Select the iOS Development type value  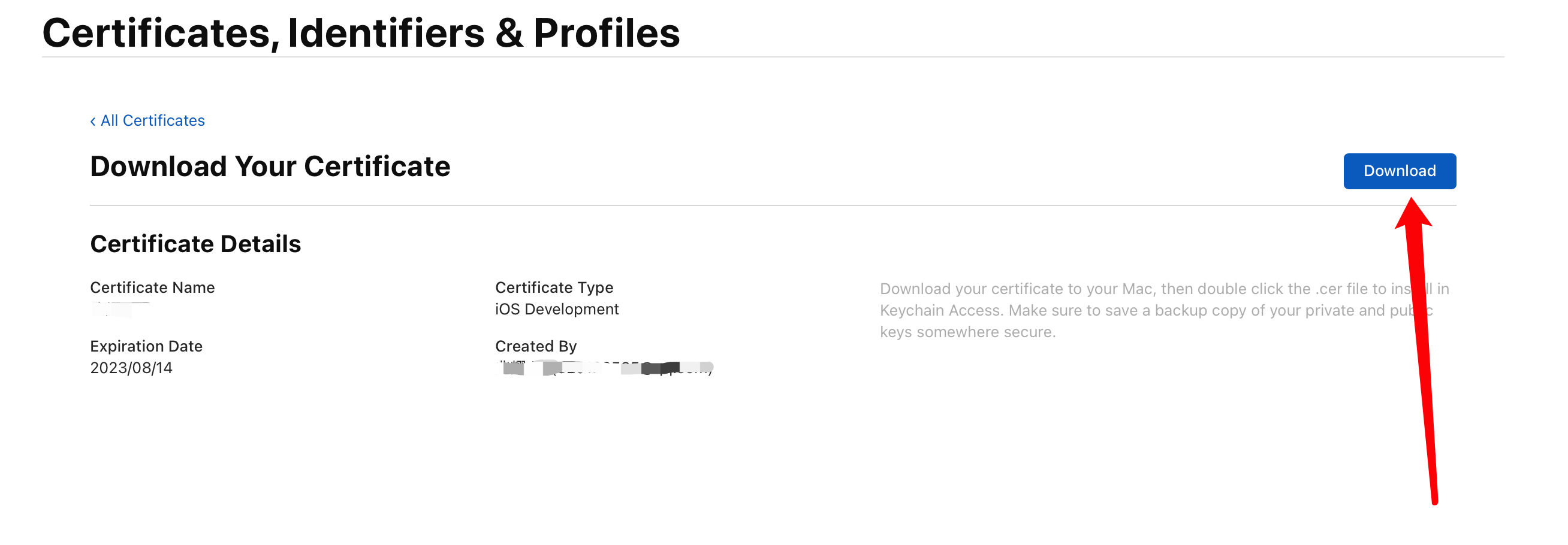(x=556, y=309)
